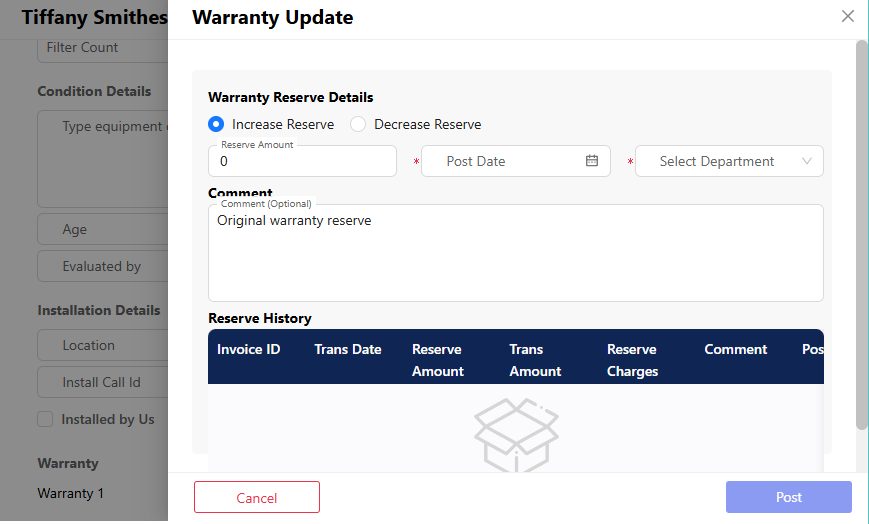Click the Reserve Amount column header
Image resolution: width=869 pixels, height=524 pixels.
[438, 360]
